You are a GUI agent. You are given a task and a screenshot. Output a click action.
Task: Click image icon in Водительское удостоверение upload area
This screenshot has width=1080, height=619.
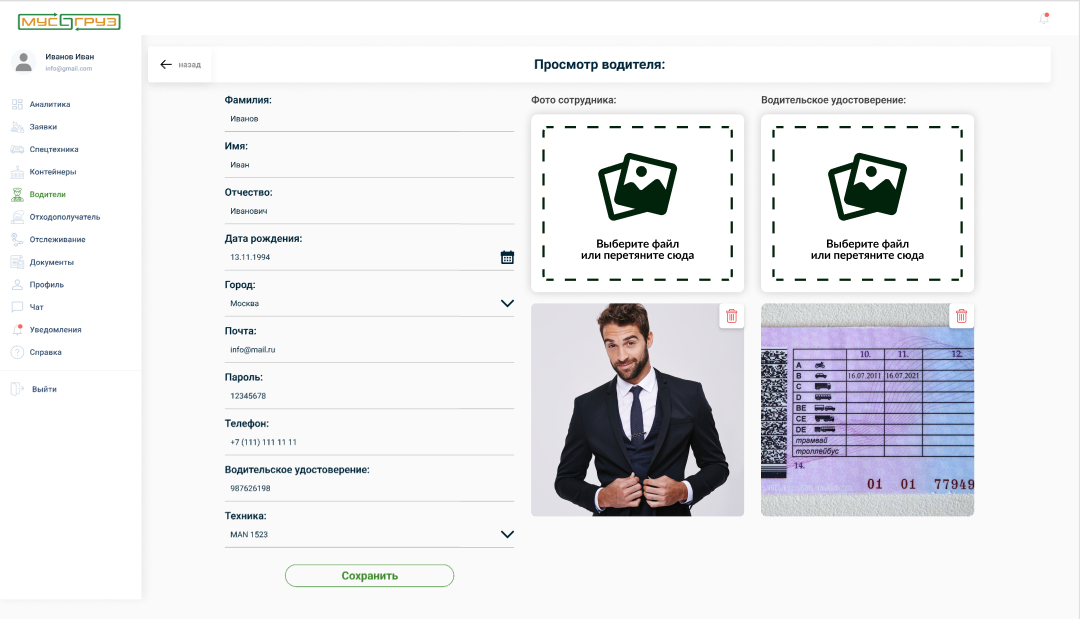tap(867, 187)
